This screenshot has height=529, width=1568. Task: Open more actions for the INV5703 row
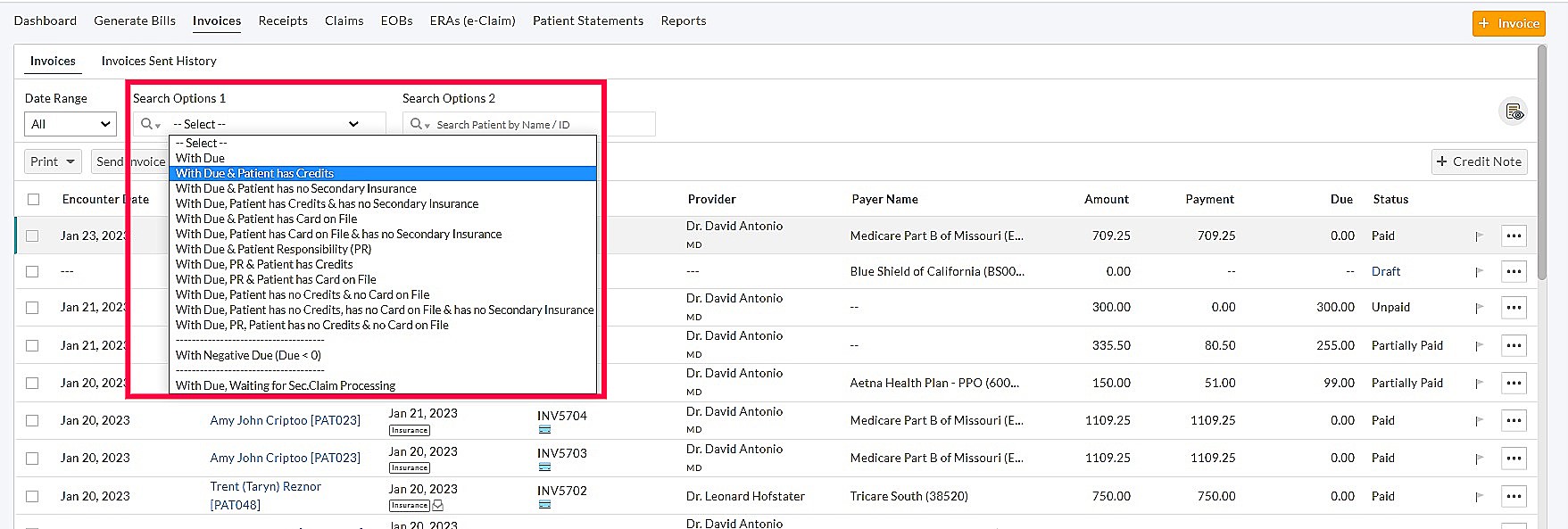(x=1514, y=458)
